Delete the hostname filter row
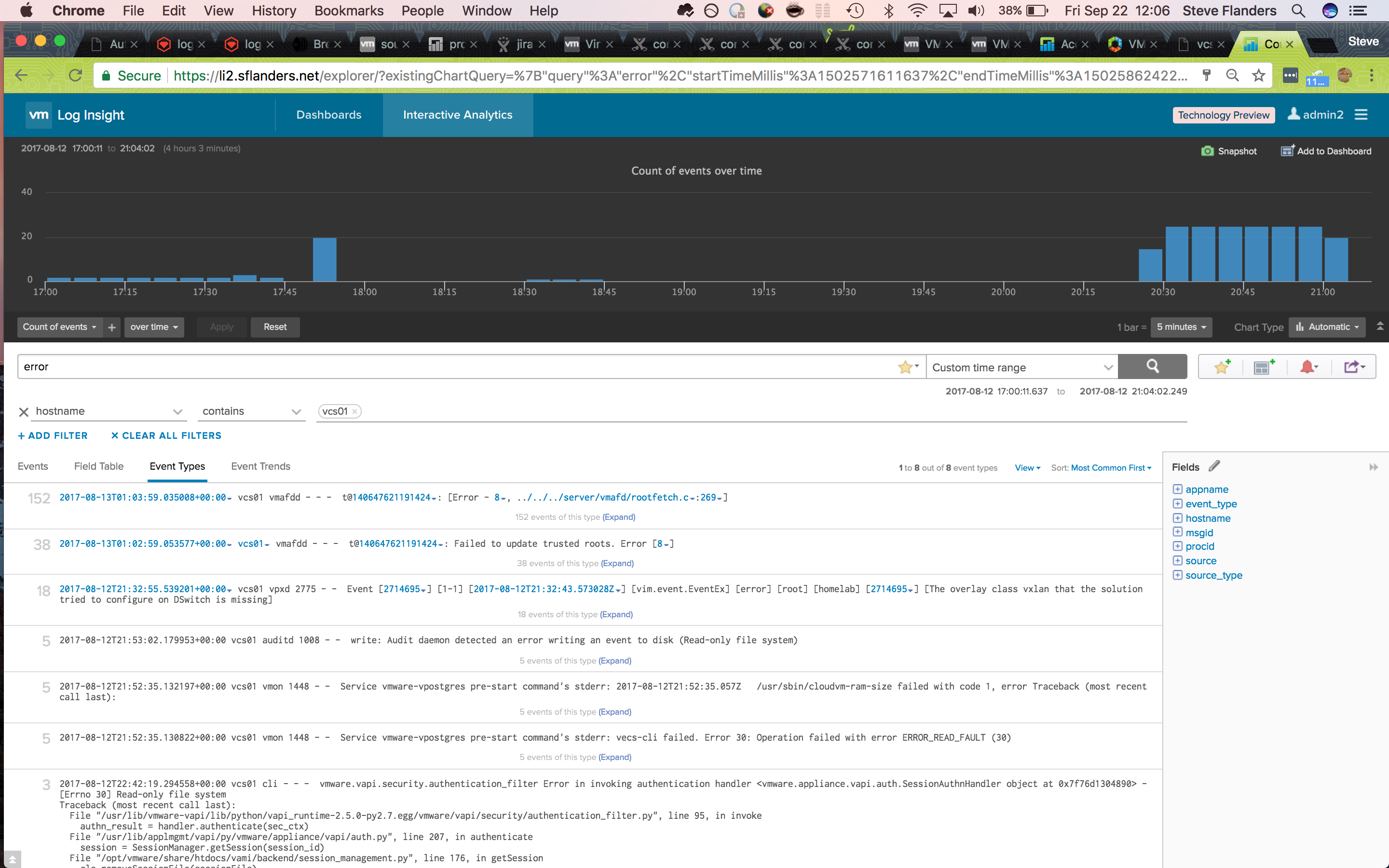 click(24, 412)
